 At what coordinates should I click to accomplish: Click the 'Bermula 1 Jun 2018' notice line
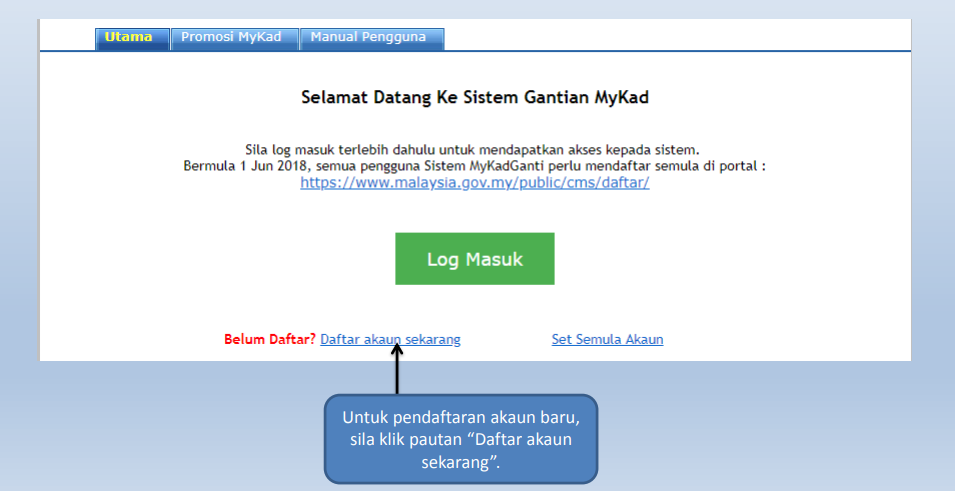click(x=475, y=166)
